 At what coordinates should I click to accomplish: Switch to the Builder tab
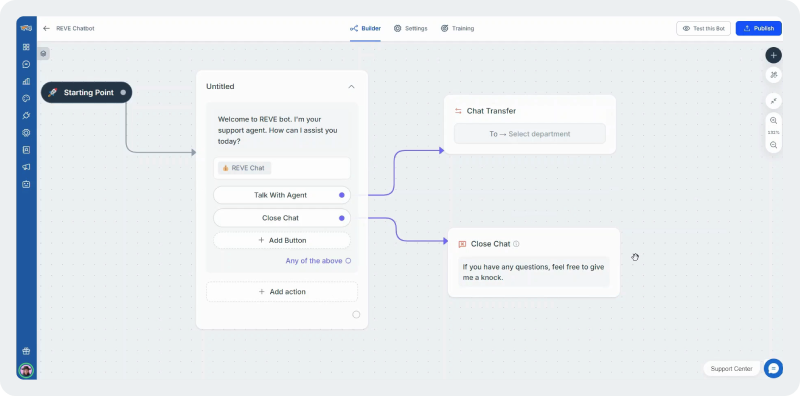[x=365, y=29]
